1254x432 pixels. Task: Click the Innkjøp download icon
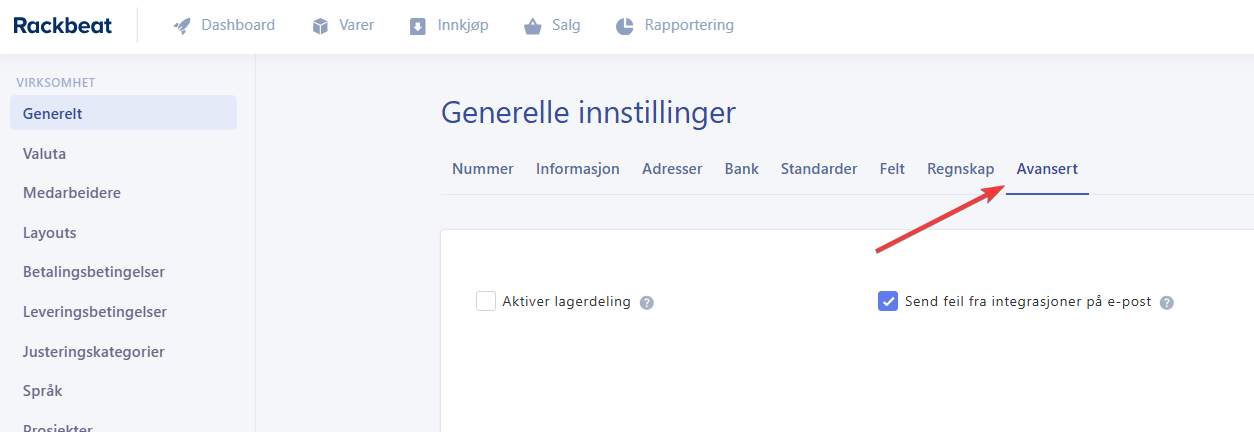pos(418,26)
